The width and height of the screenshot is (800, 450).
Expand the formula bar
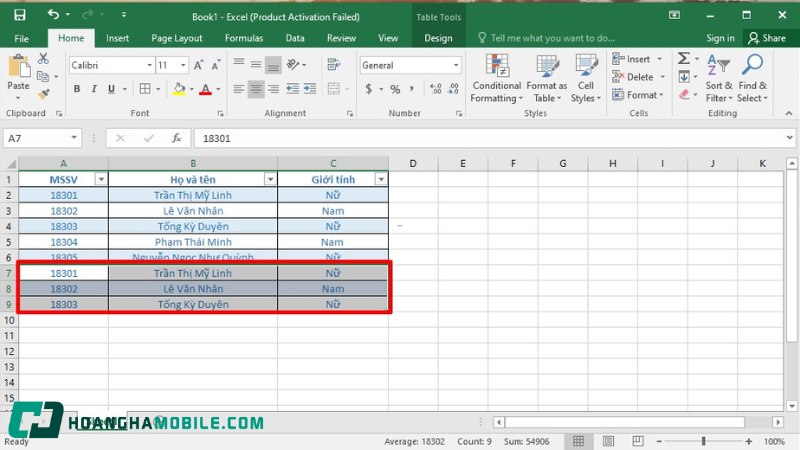[x=789, y=138]
